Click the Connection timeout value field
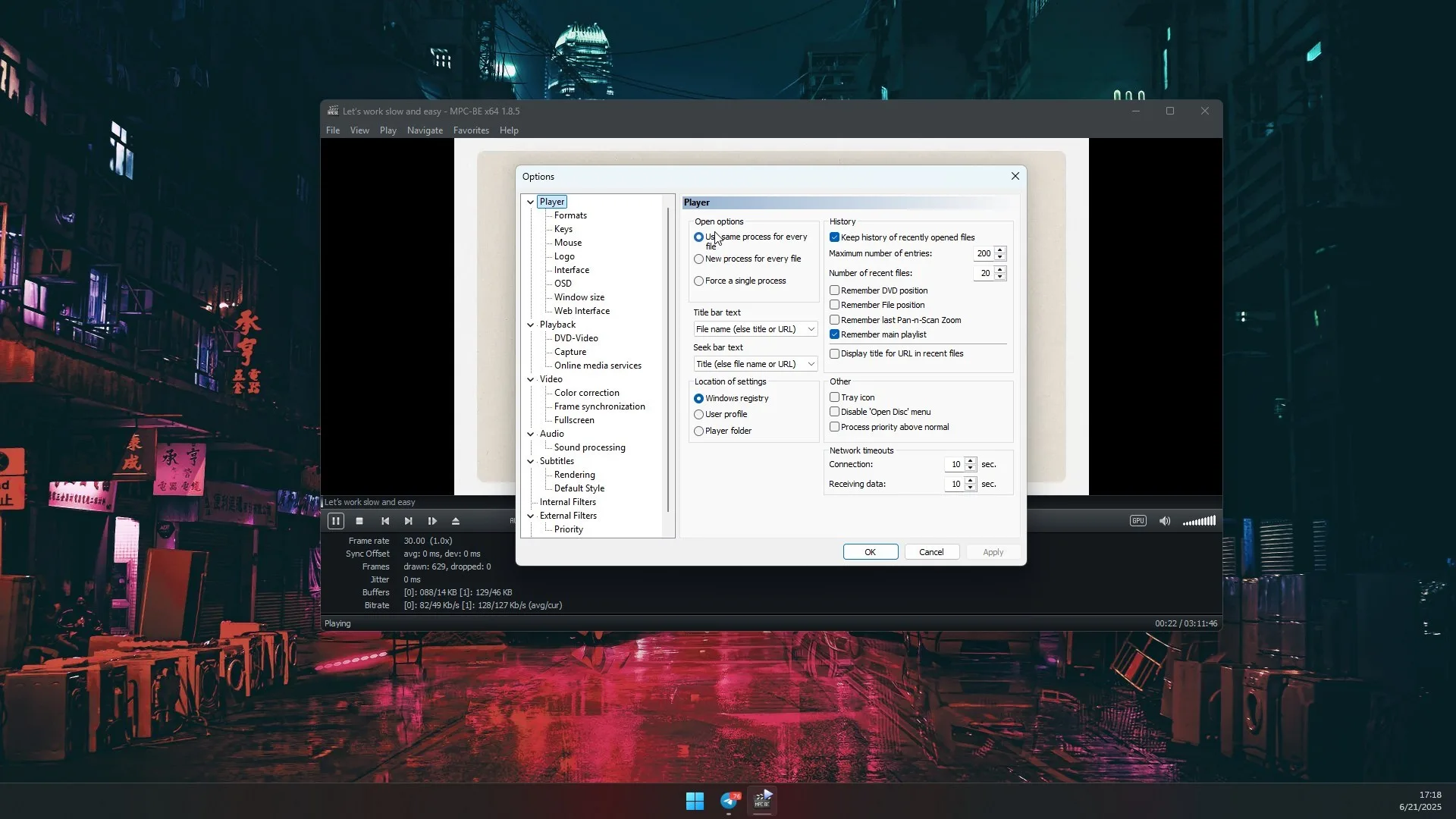The width and height of the screenshot is (1456, 819). pos(955,464)
